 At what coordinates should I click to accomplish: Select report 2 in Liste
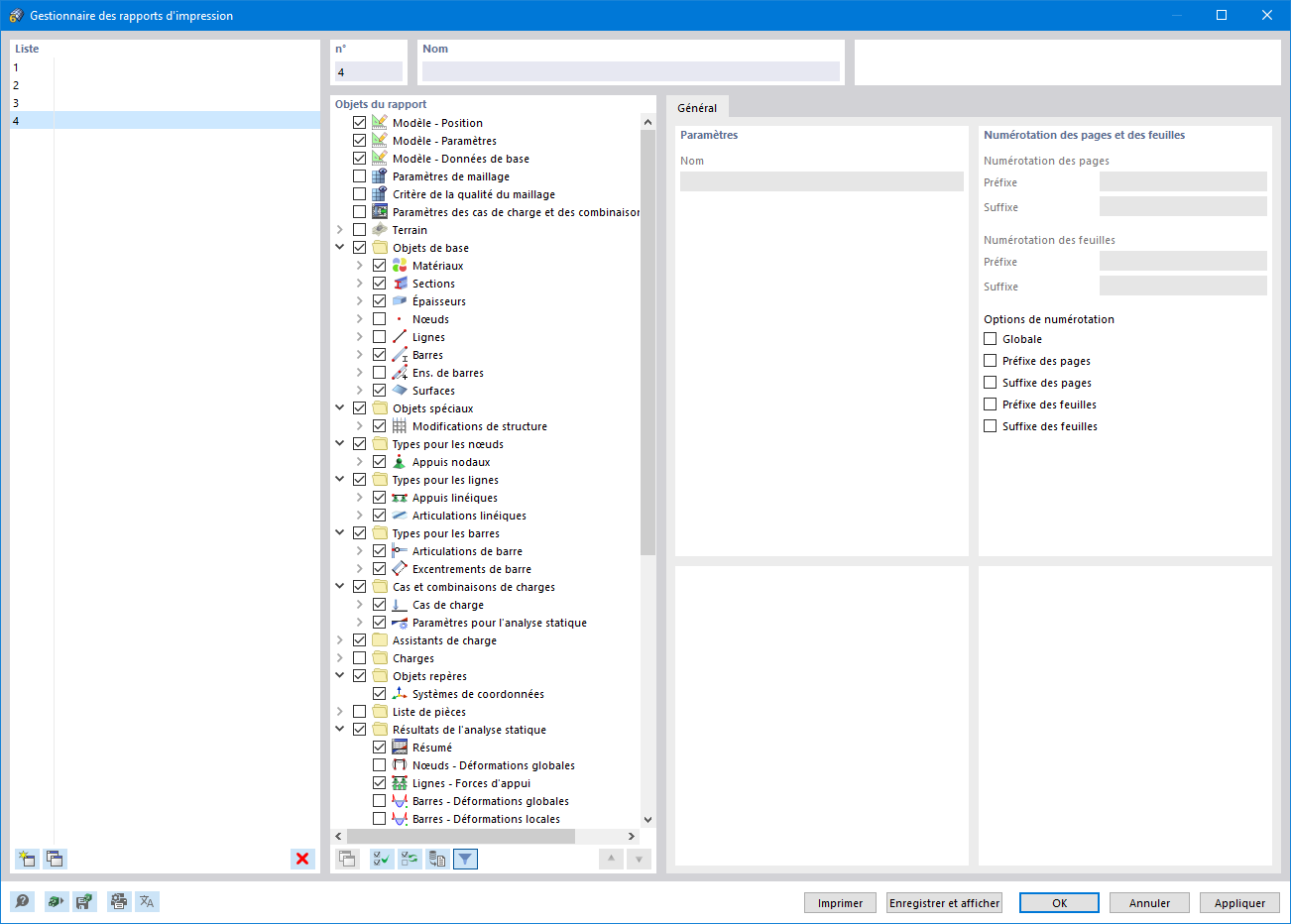tap(165, 85)
